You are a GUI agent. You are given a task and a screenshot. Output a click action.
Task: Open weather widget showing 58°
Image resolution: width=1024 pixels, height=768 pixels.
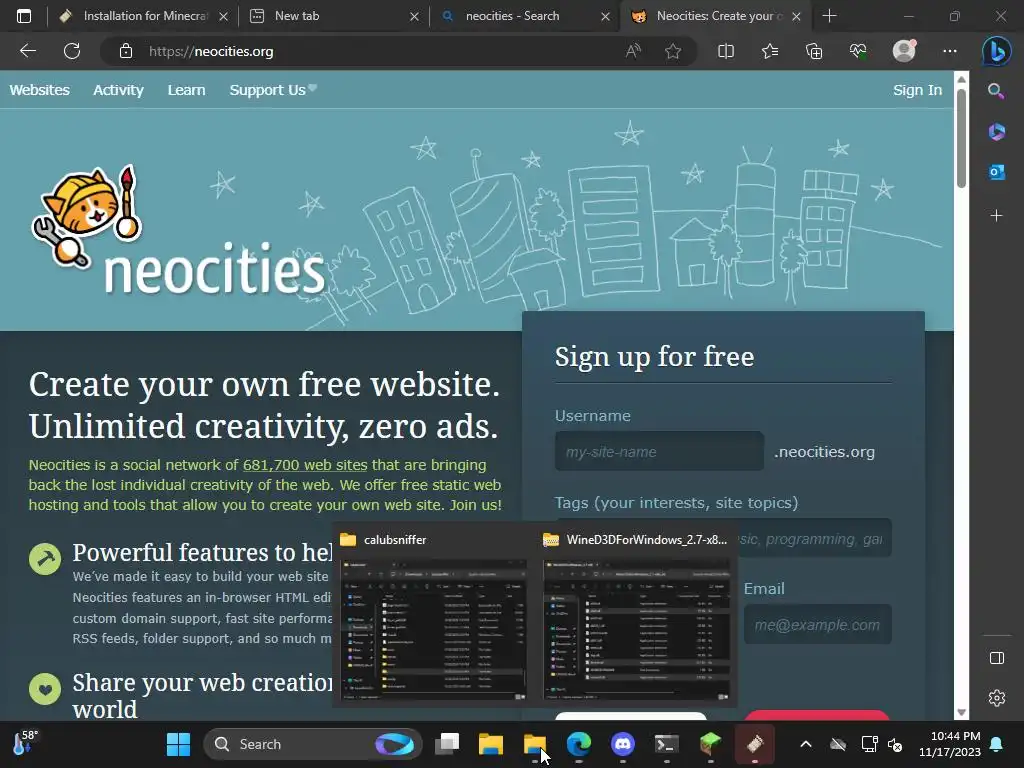pos(25,743)
